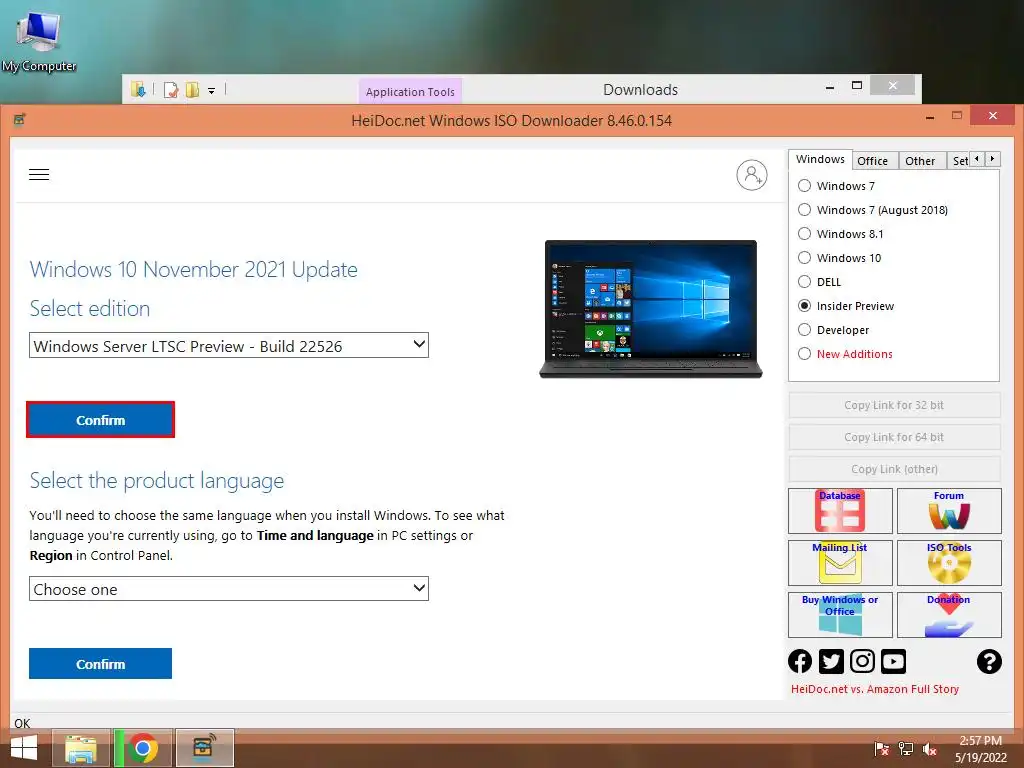Image resolution: width=1024 pixels, height=768 pixels.
Task: Open File Explorer from the taskbar
Action: tap(81, 748)
